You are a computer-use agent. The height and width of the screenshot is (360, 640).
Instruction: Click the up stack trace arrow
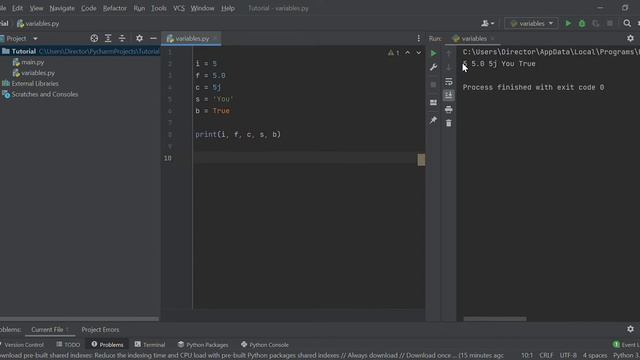pos(449,53)
